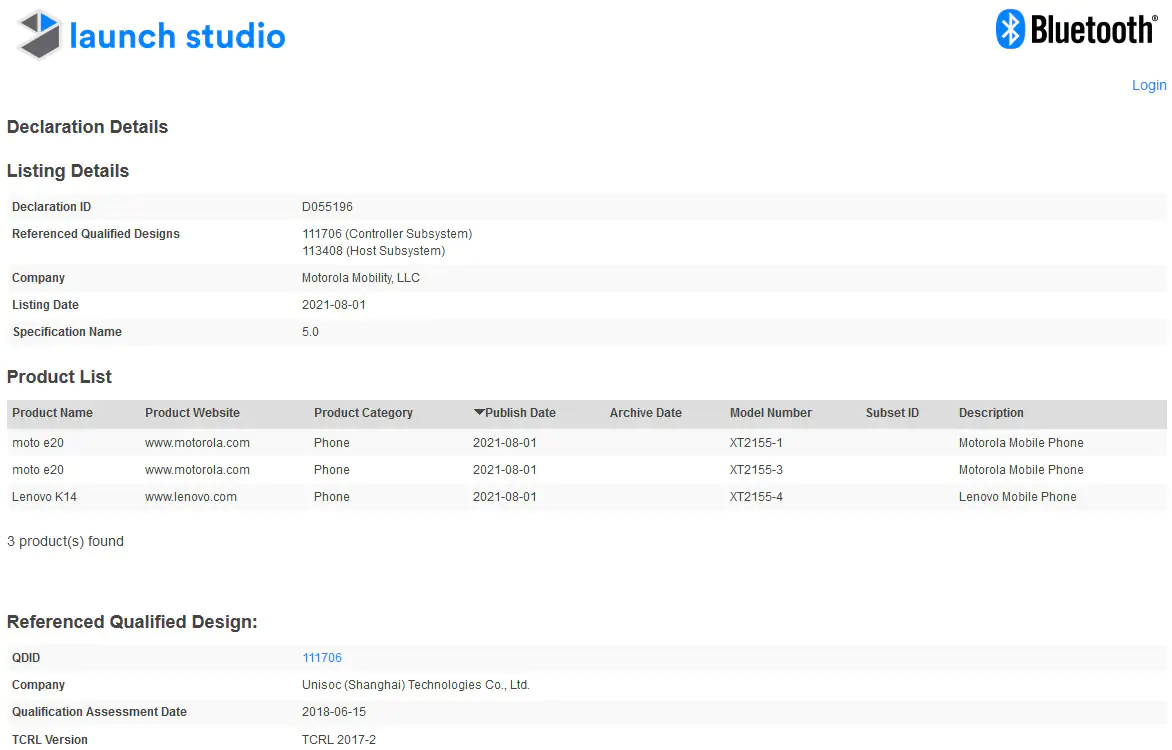Sort by Product Category column header
Image resolution: width=1172 pixels, height=750 pixels.
(x=363, y=413)
